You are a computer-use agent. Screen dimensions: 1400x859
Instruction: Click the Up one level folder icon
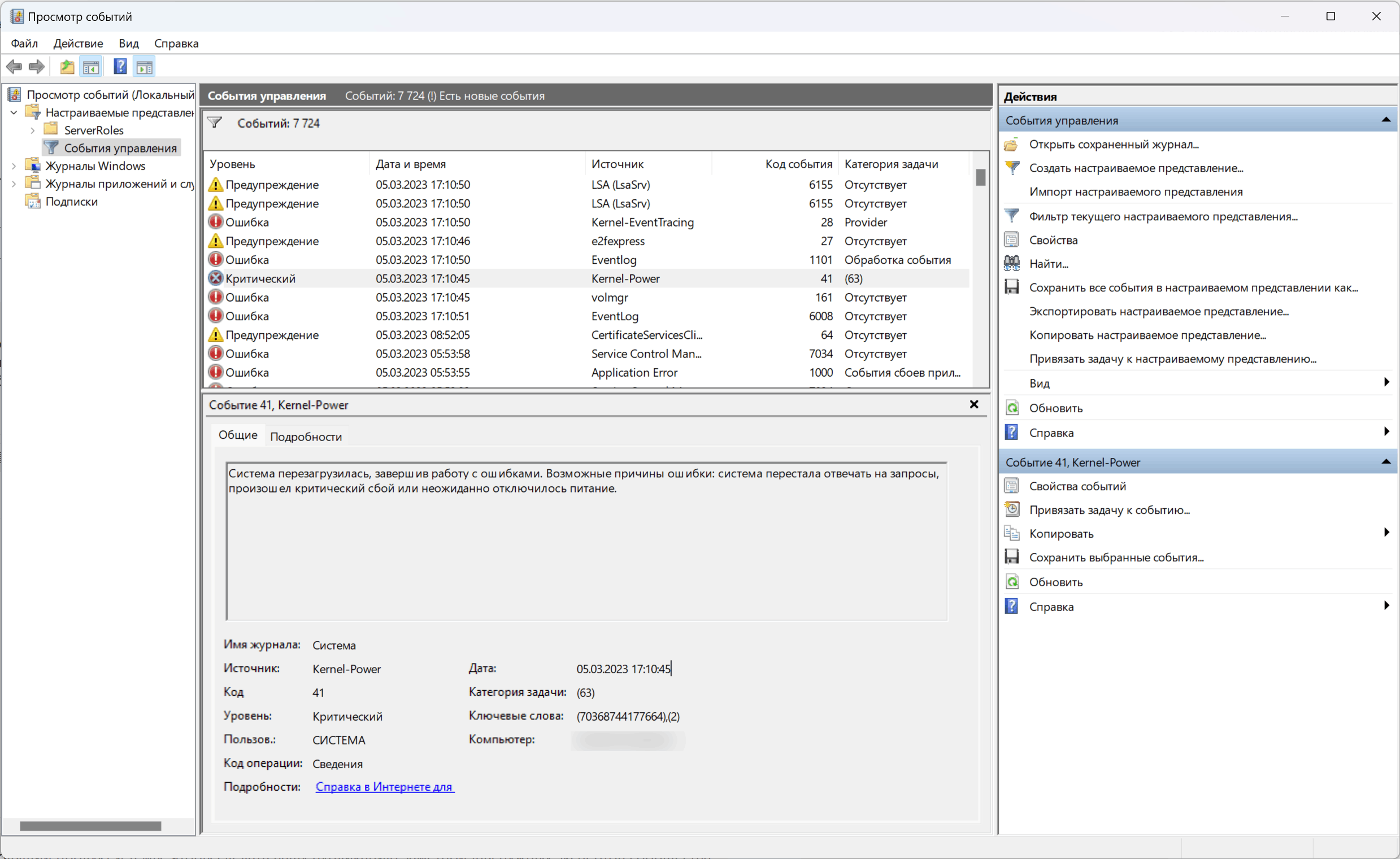(x=67, y=67)
